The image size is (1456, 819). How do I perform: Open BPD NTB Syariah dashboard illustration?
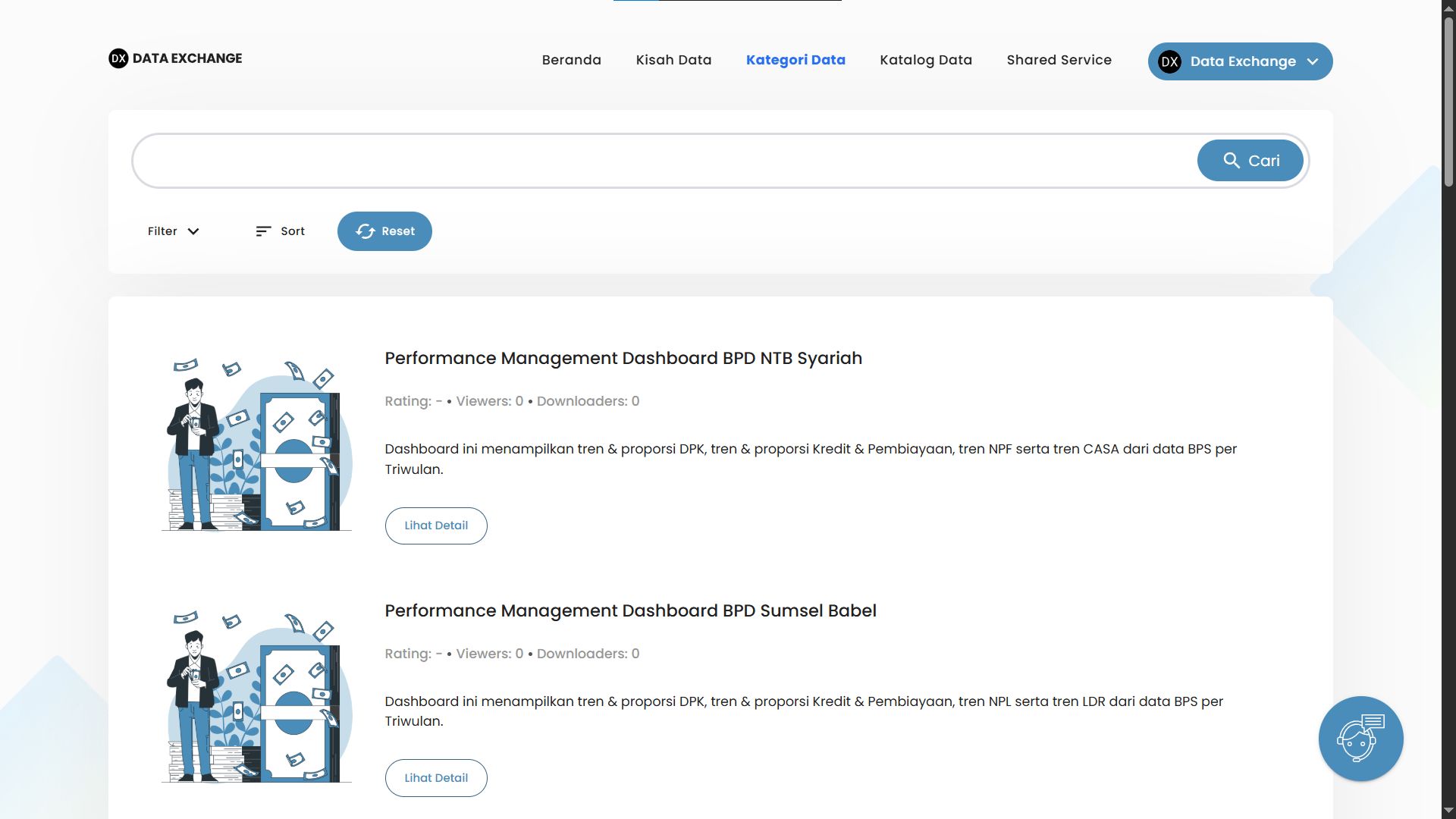point(256,444)
